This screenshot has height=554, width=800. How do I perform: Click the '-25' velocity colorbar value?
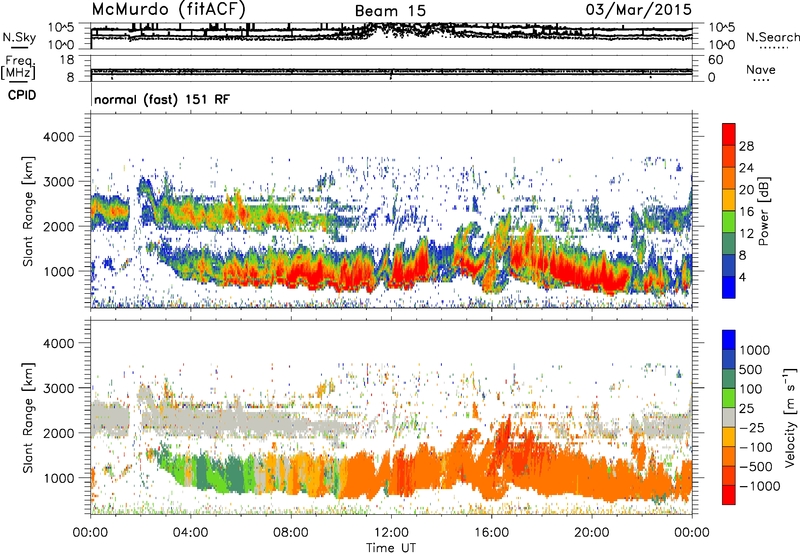click(752, 428)
